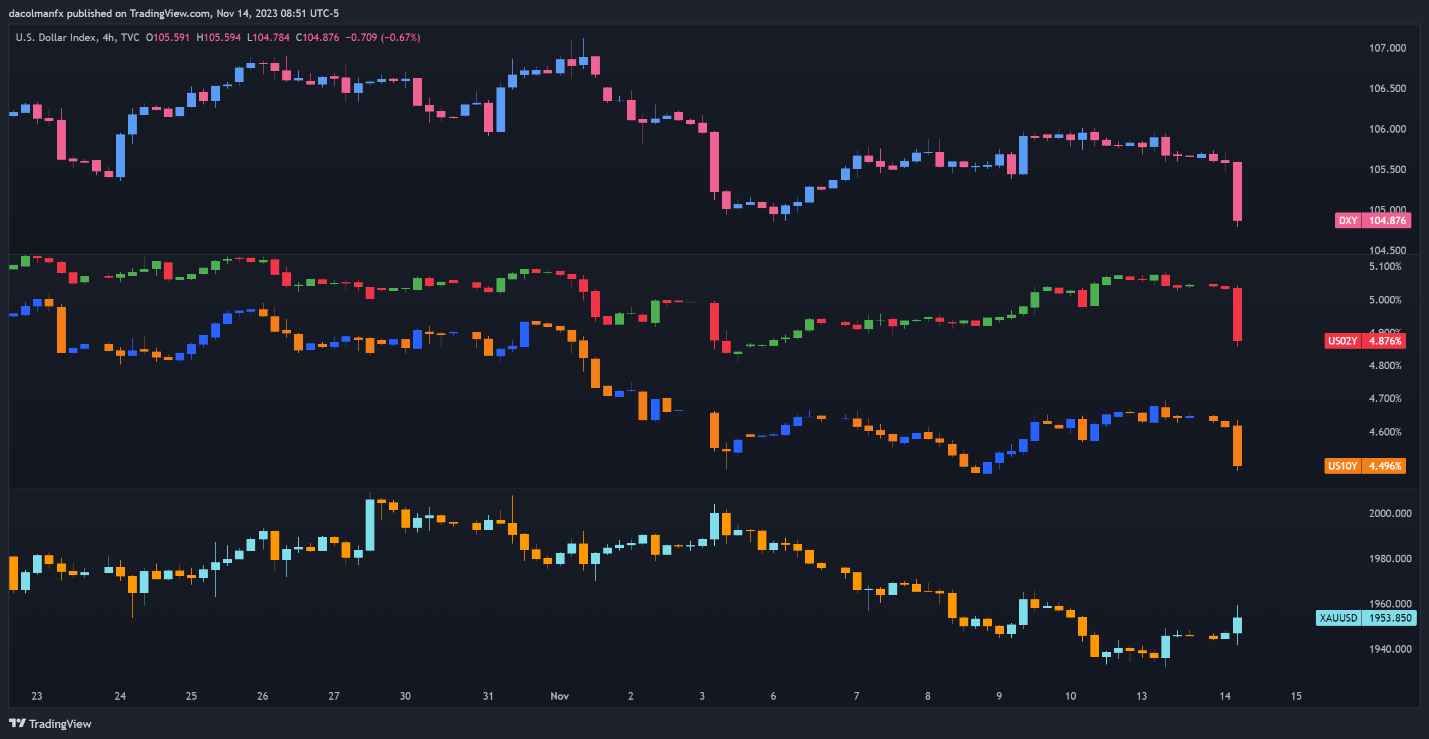This screenshot has width=1429, height=739.
Task: Click the 104.500 price axis label
Action: pyautogui.click(x=1387, y=251)
